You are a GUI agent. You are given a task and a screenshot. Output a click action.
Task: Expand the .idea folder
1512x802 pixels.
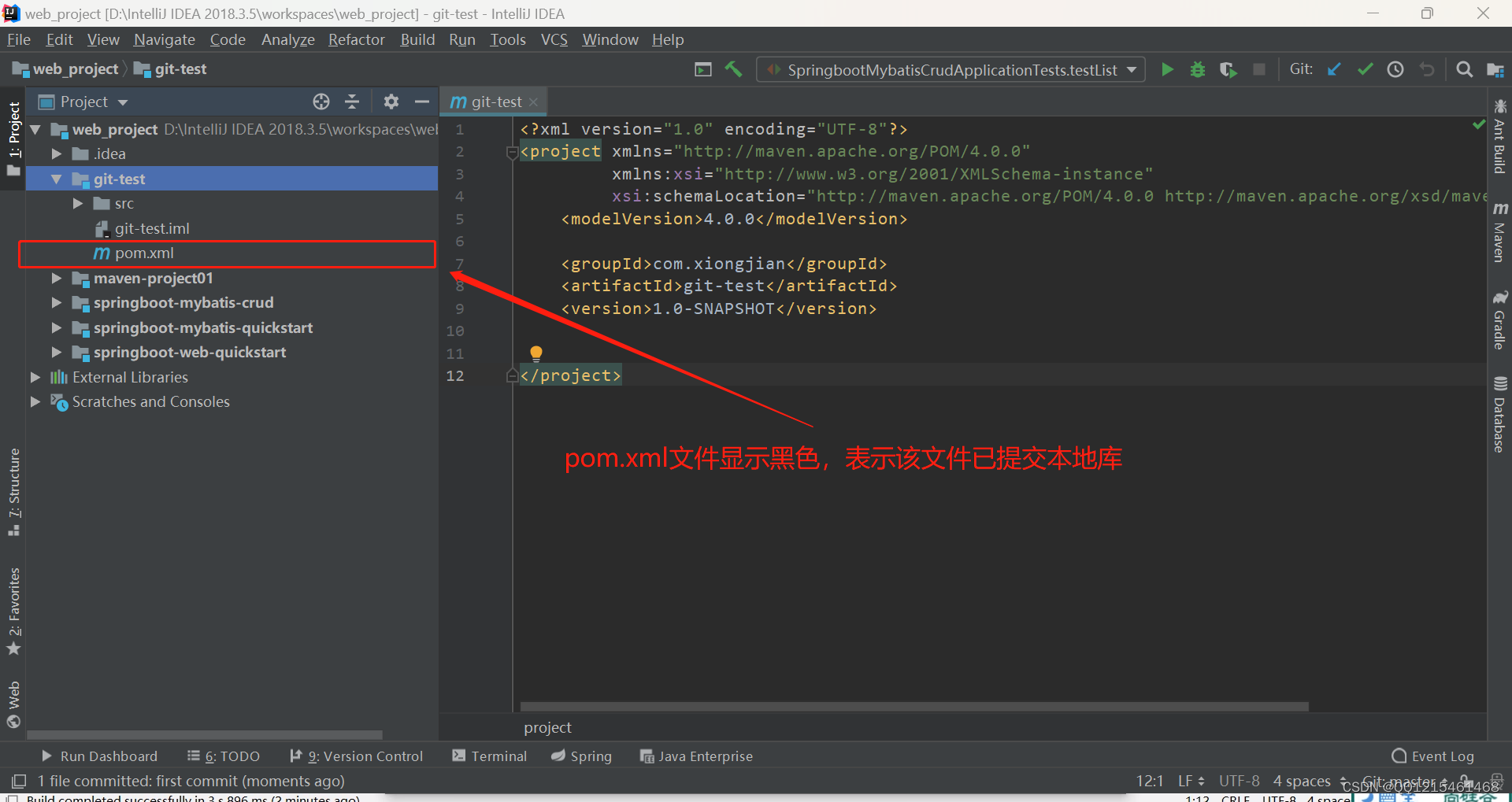(57, 154)
